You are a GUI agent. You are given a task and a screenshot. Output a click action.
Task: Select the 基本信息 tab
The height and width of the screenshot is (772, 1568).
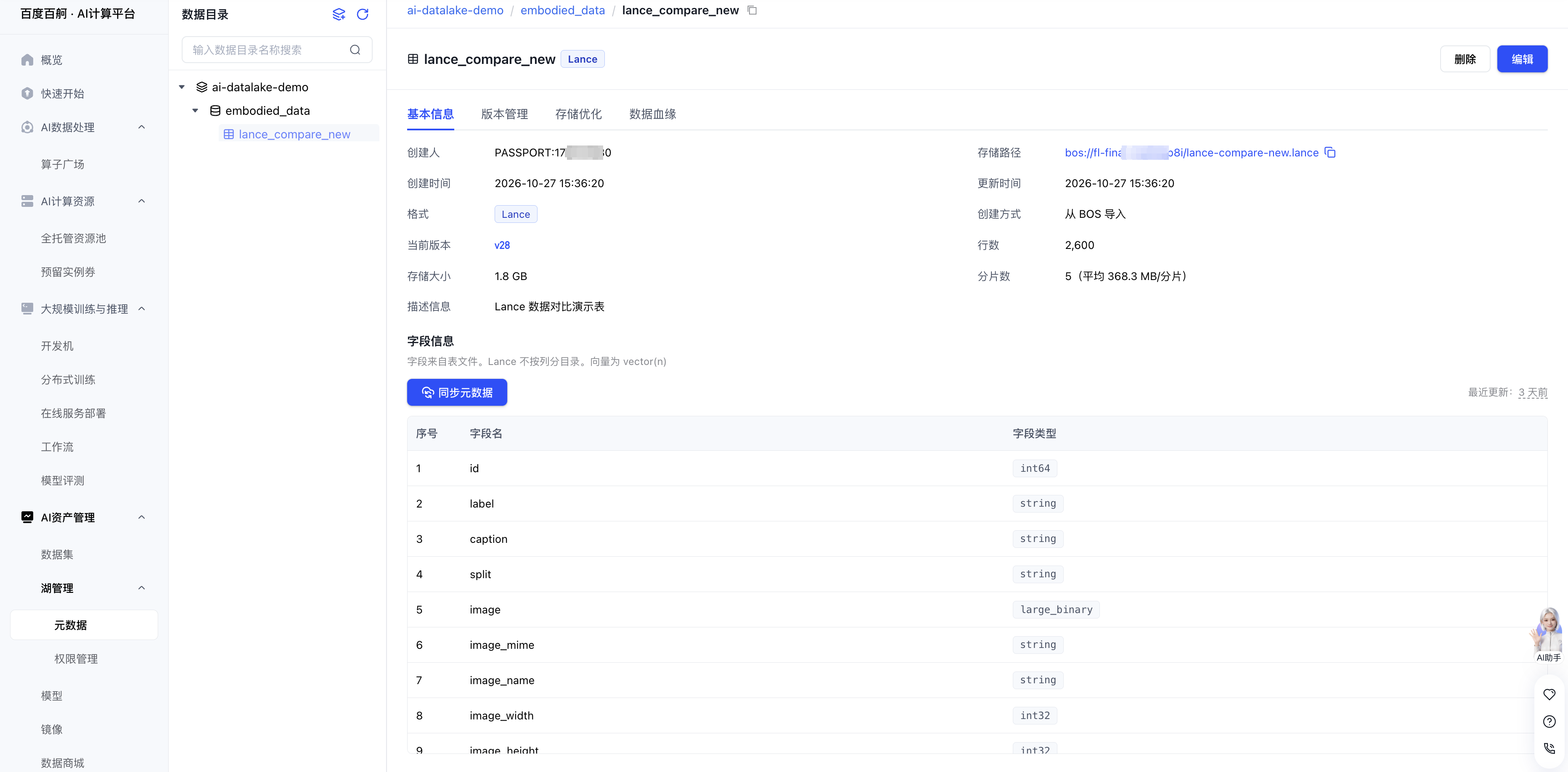[430, 114]
